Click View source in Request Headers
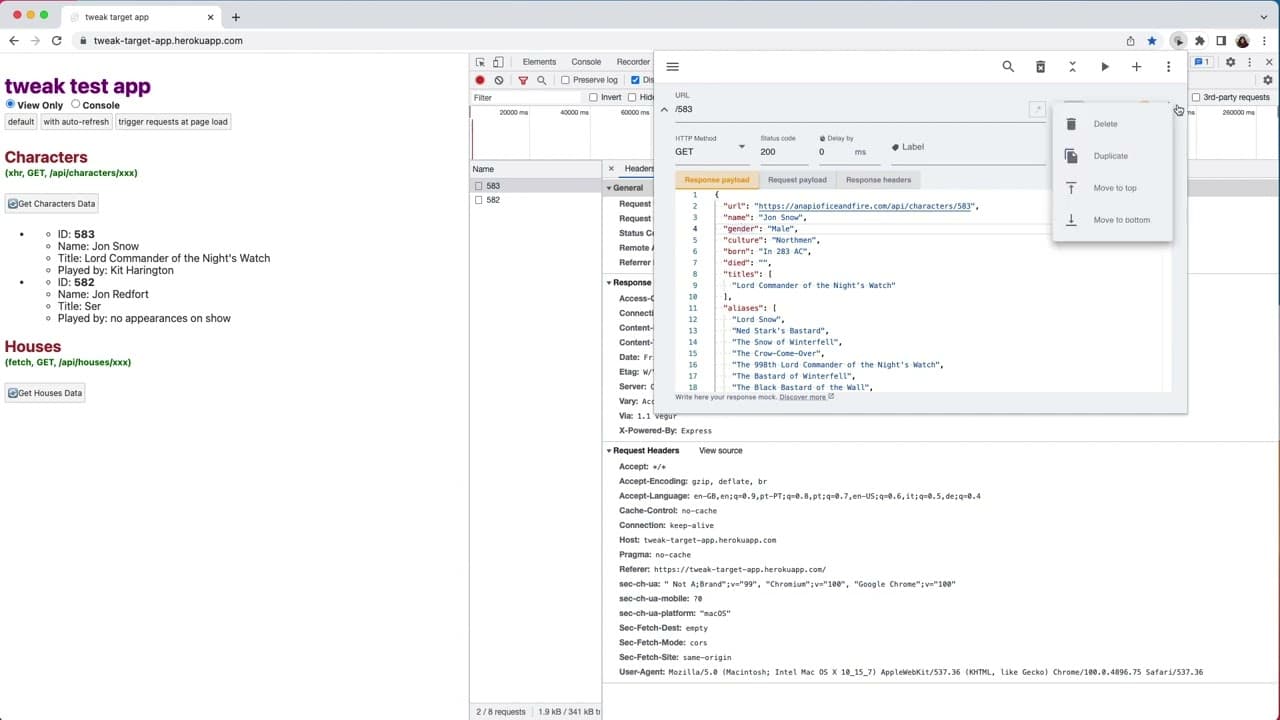Screen dimensions: 1280x720 (720, 451)
